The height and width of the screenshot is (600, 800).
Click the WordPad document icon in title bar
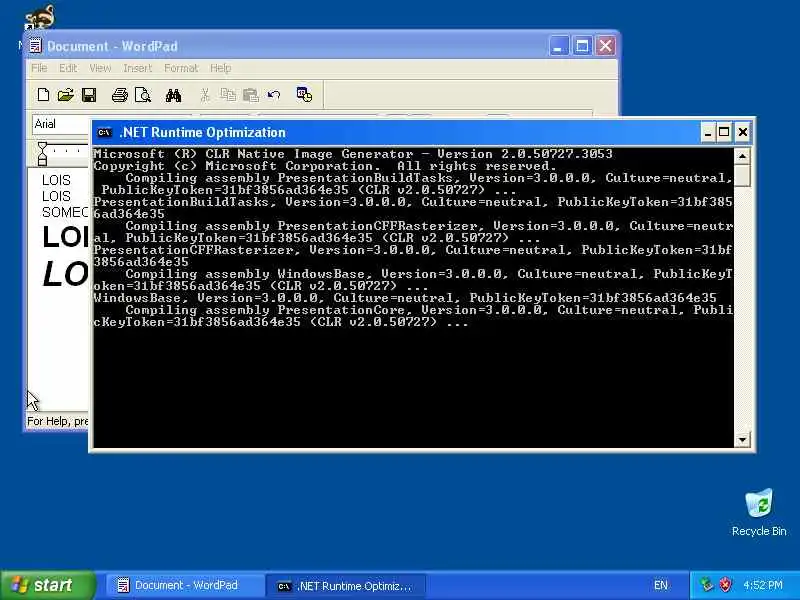point(35,46)
